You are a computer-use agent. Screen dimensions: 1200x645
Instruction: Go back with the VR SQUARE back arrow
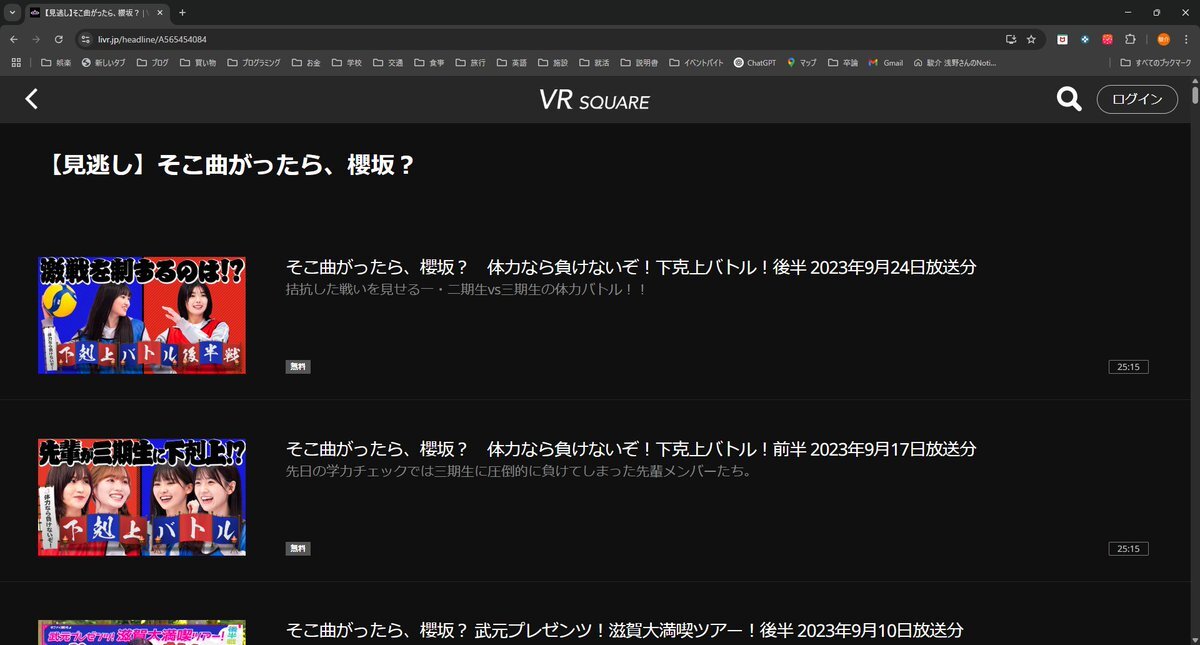tap(31, 99)
